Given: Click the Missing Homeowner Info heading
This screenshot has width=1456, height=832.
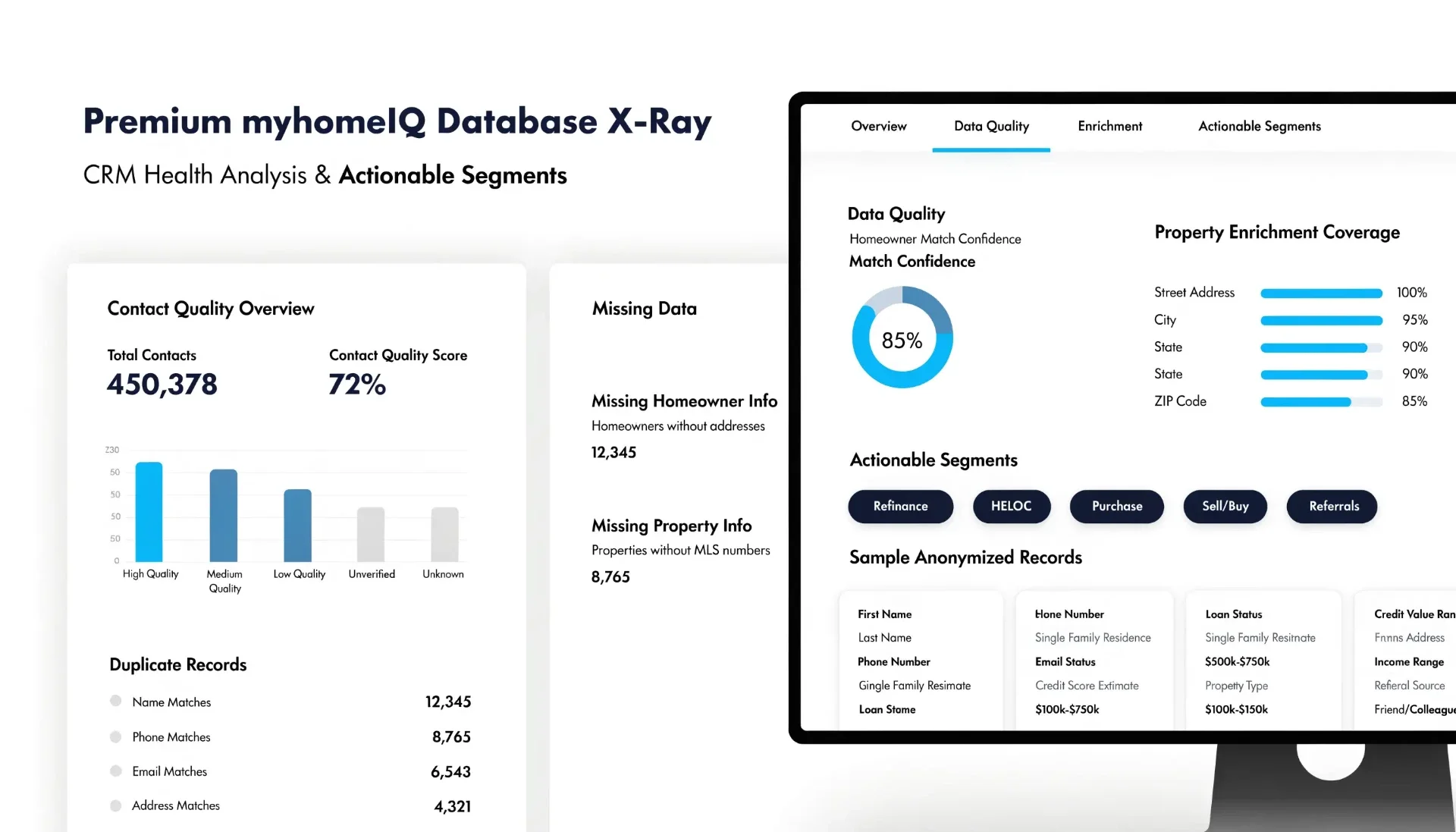Looking at the screenshot, I should pos(684,401).
